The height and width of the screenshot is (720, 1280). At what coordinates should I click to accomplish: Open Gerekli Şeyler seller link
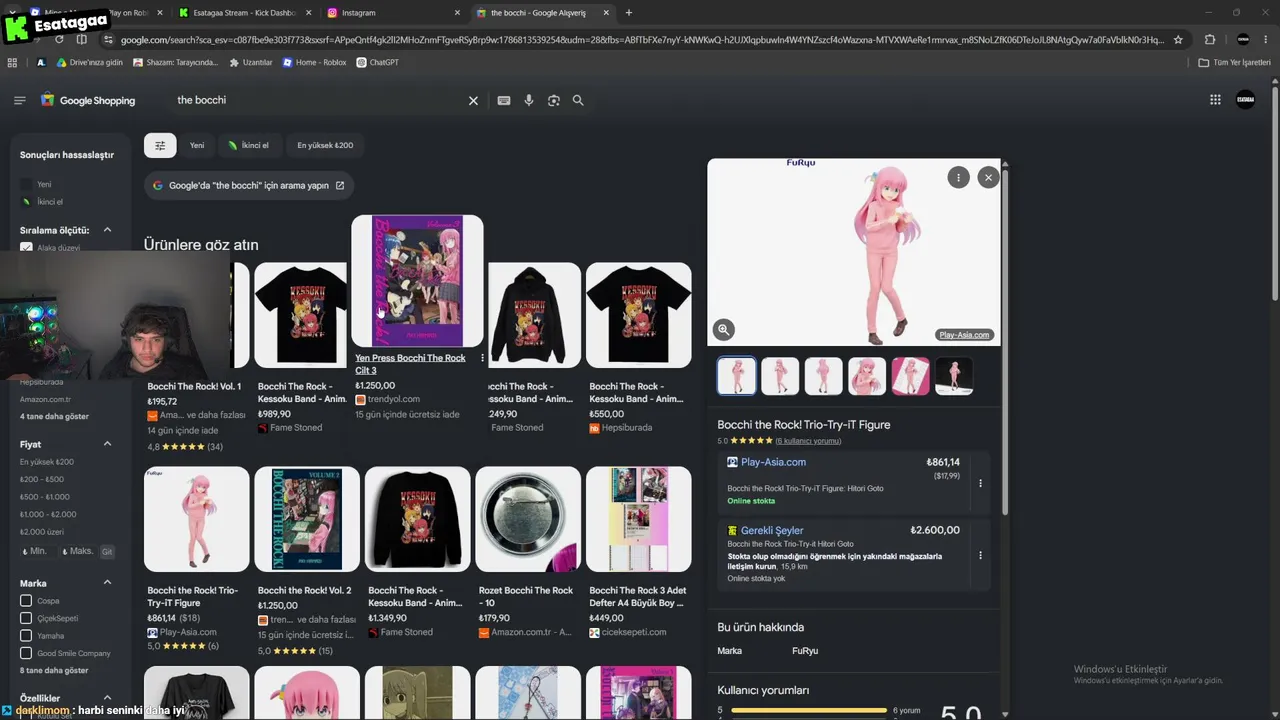(772, 531)
